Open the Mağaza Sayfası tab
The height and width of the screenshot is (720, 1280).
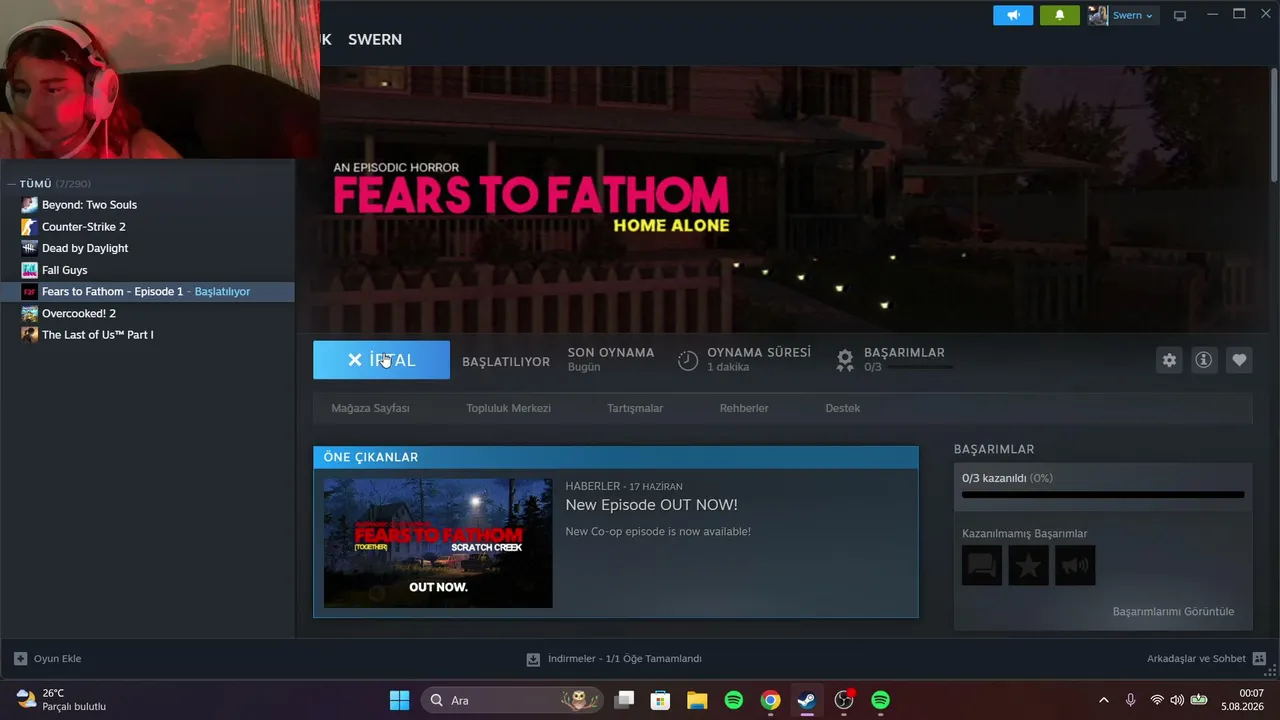click(x=370, y=408)
